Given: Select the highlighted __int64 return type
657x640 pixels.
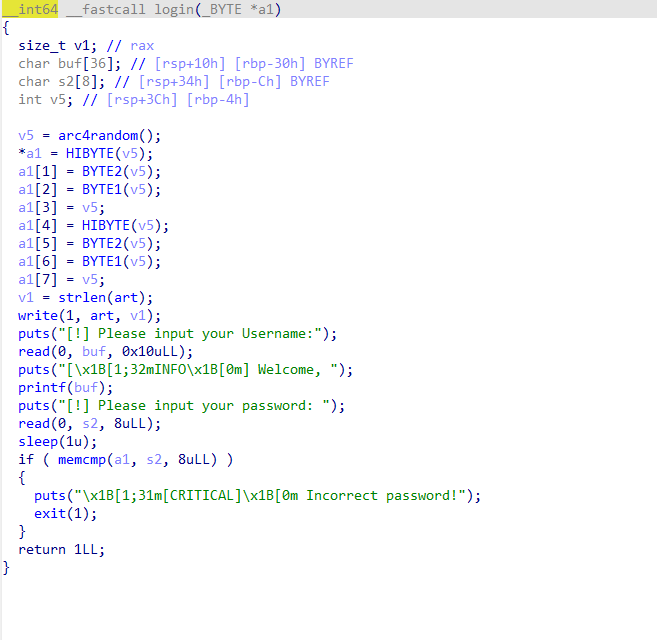Looking at the screenshot, I should point(30,9).
